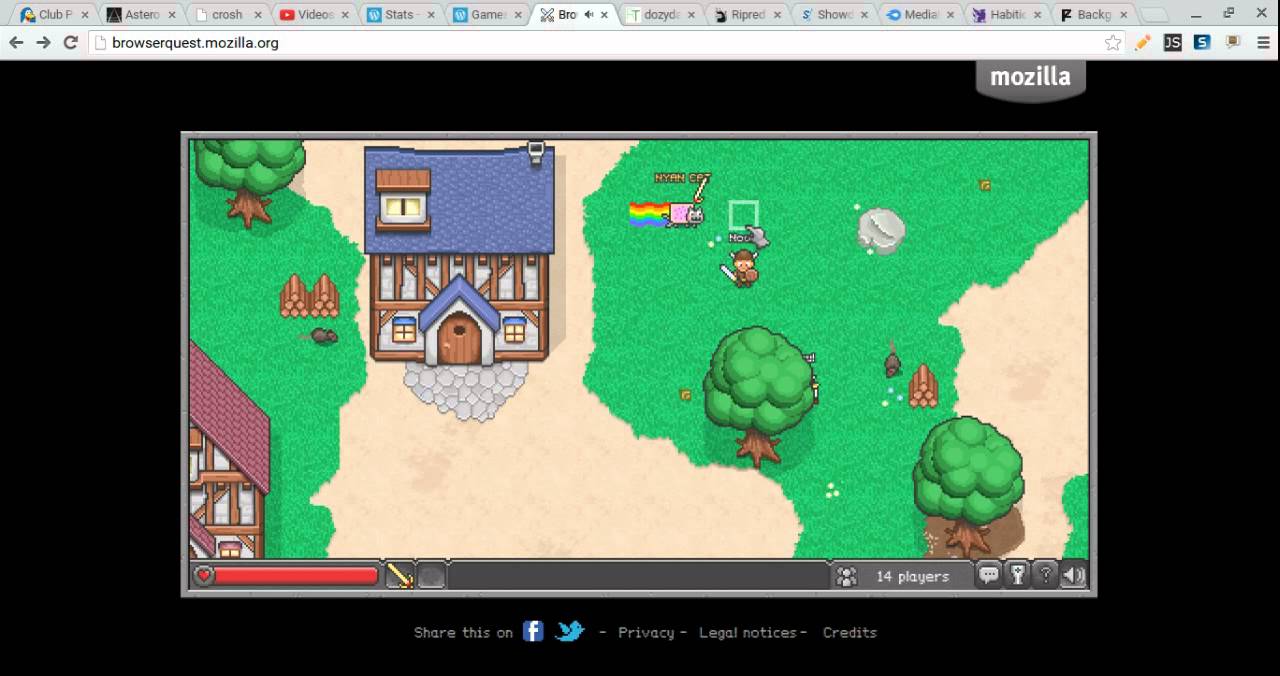The width and height of the screenshot is (1280, 676).
Task: Click the orange pencil extension icon
Action: tap(1143, 42)
